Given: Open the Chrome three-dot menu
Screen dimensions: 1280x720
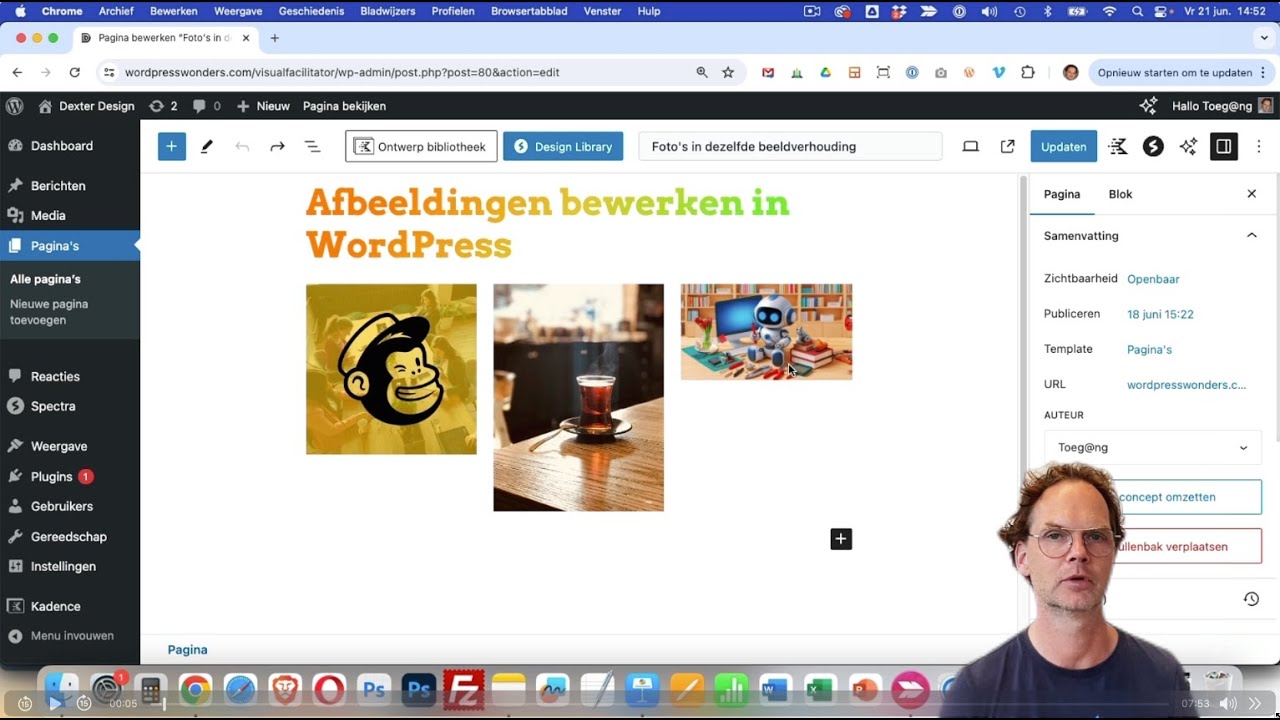Looking at the screenshot, I should coord(1263,72).
